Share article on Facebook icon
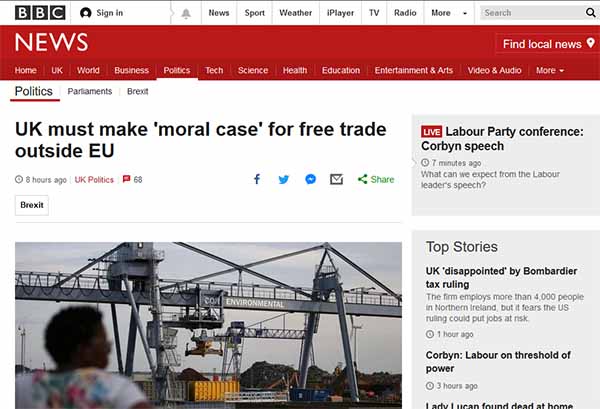 point(257,179)
